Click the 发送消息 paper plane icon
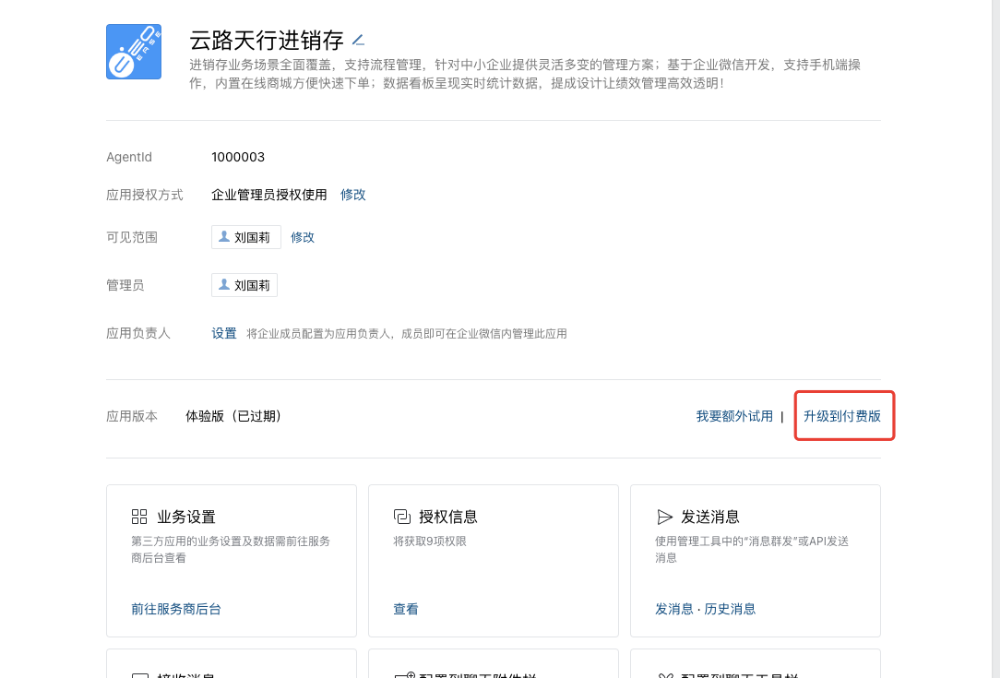Viewport: 1000px width, 678px height. 664,516
